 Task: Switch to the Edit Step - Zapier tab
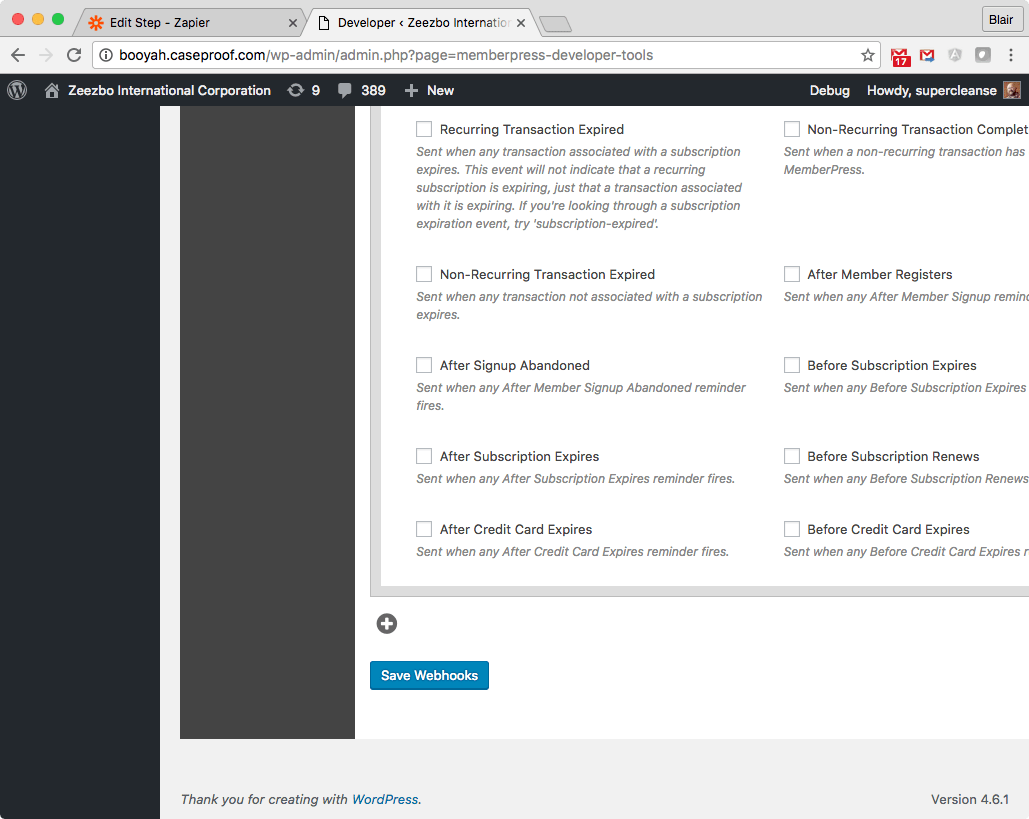tap(188, 23)
